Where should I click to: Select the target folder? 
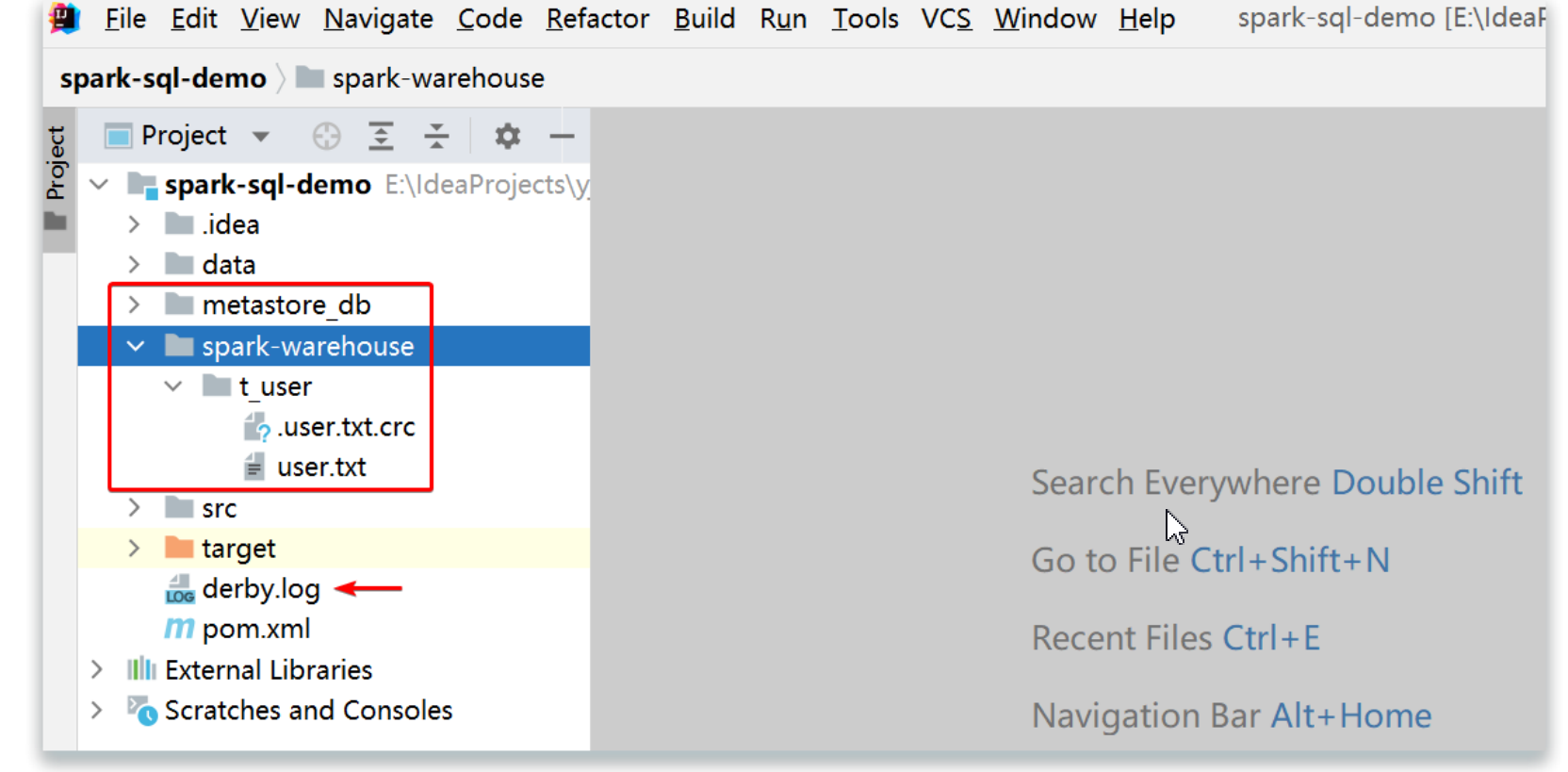(x=238, y=549)
